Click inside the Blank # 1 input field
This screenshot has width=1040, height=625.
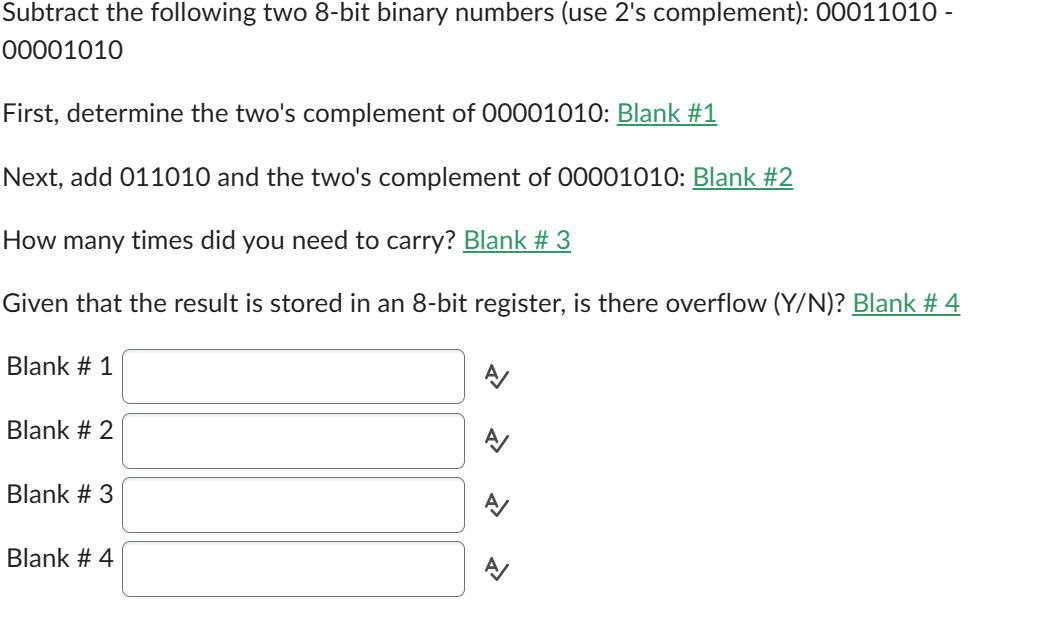pos(295,378)
